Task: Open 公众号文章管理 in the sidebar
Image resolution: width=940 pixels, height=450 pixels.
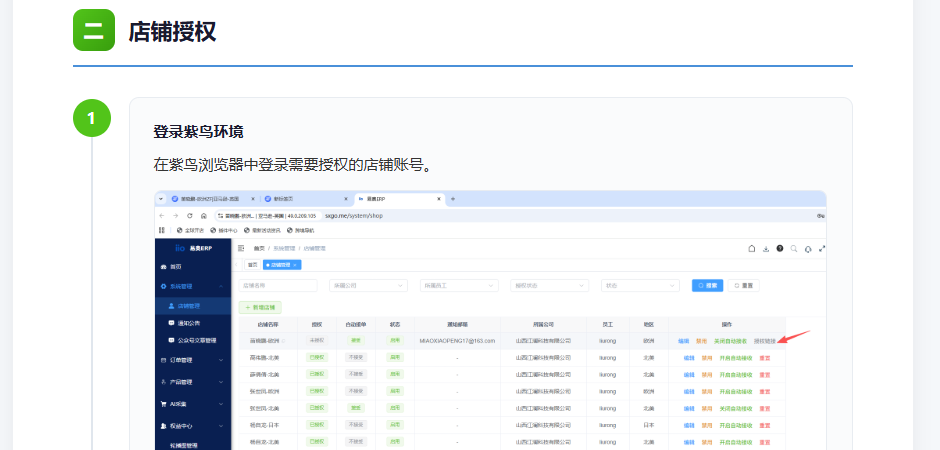Action: pos(193,340)
